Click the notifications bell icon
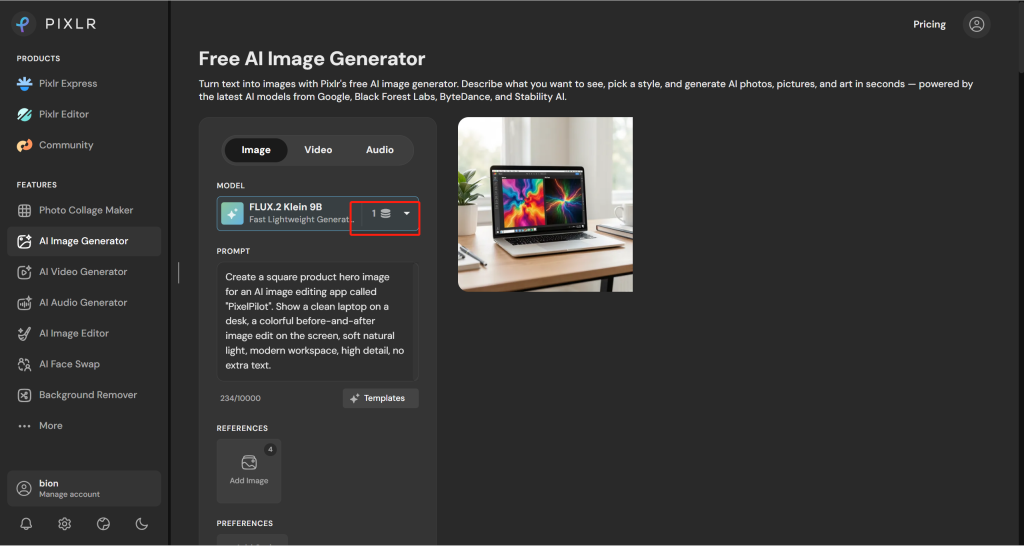The height and width of the screenshot is (546, 1024). coord(25,524)
